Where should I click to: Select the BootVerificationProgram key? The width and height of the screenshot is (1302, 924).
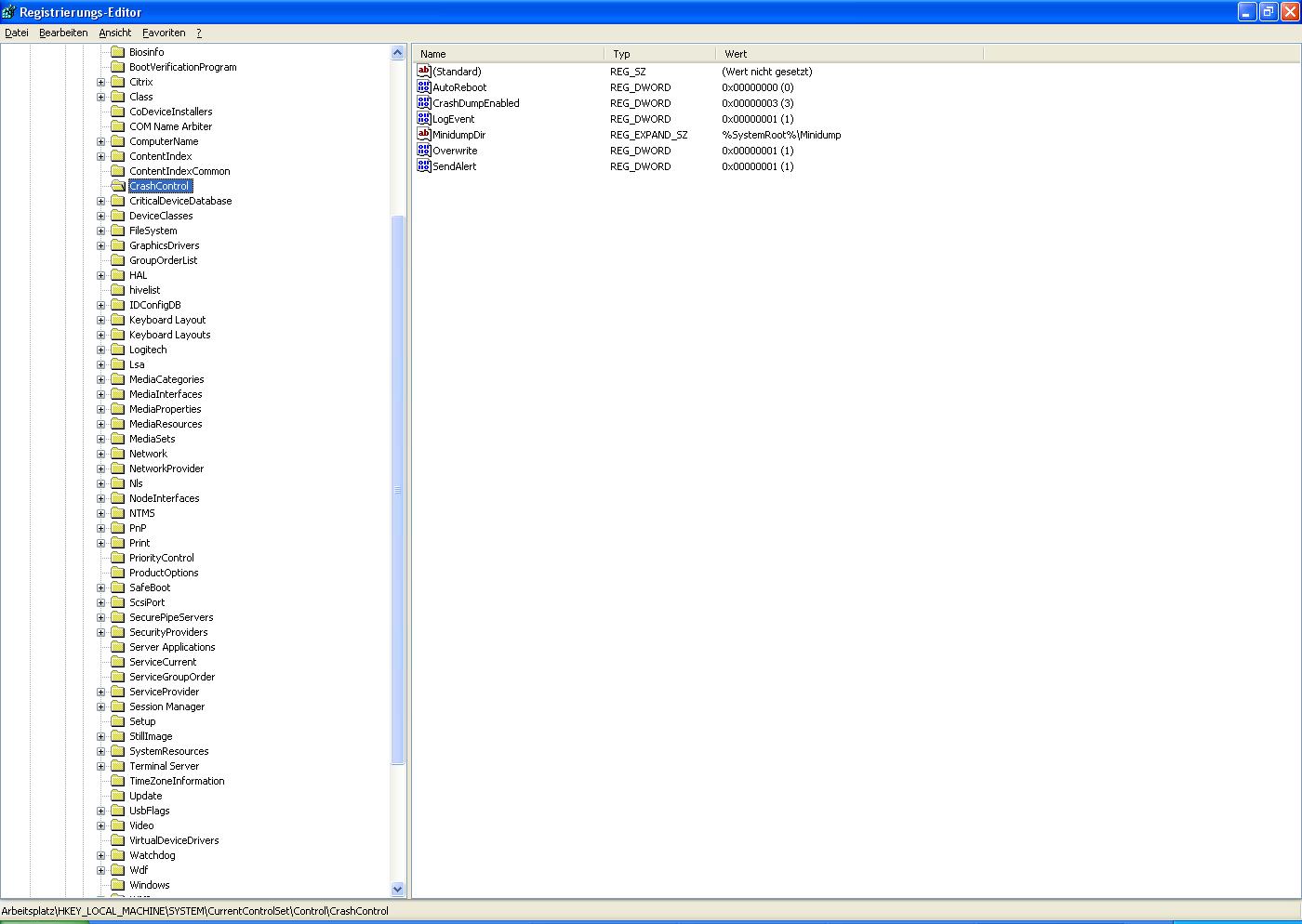click(182, 67)
